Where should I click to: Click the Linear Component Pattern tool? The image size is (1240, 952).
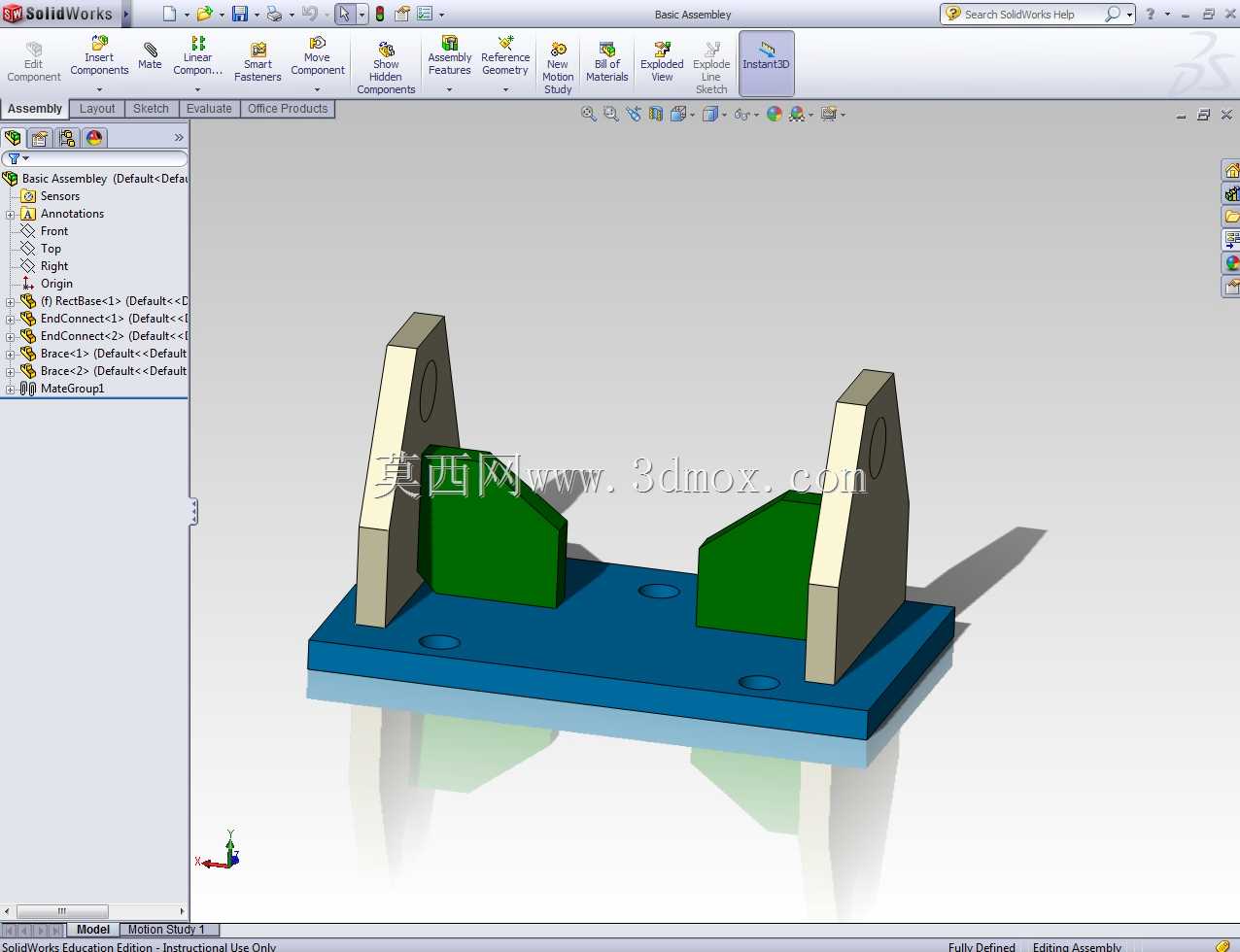point(197,56)
